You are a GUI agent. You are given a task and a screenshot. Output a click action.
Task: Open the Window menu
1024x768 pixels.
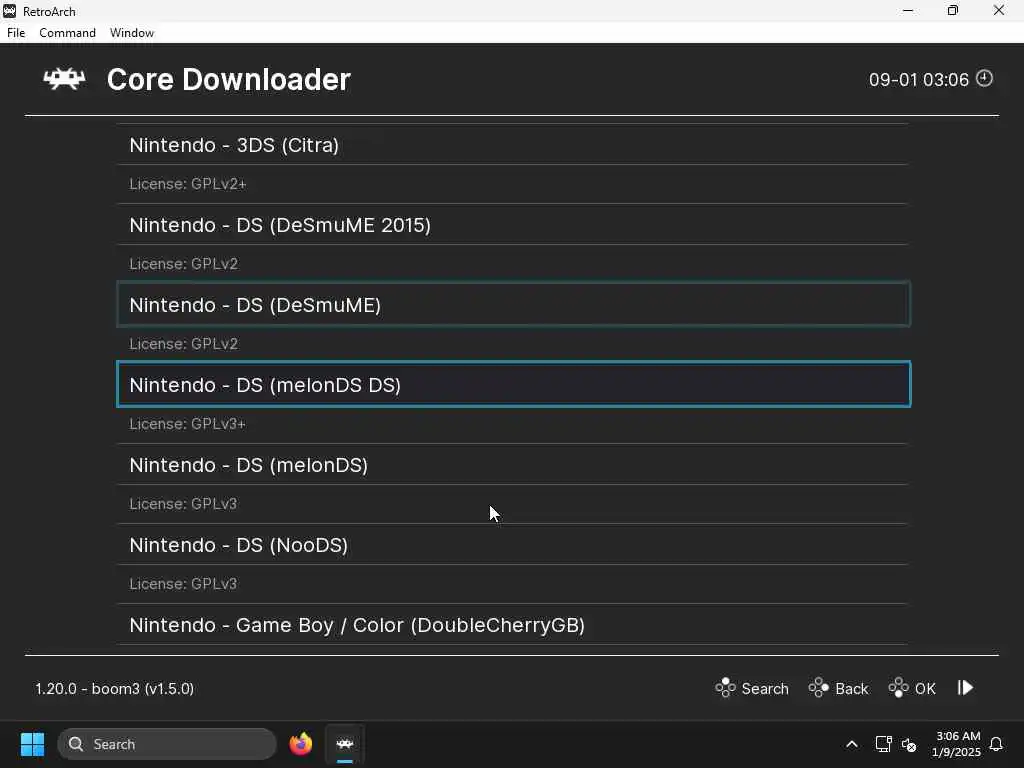[132, 33]
